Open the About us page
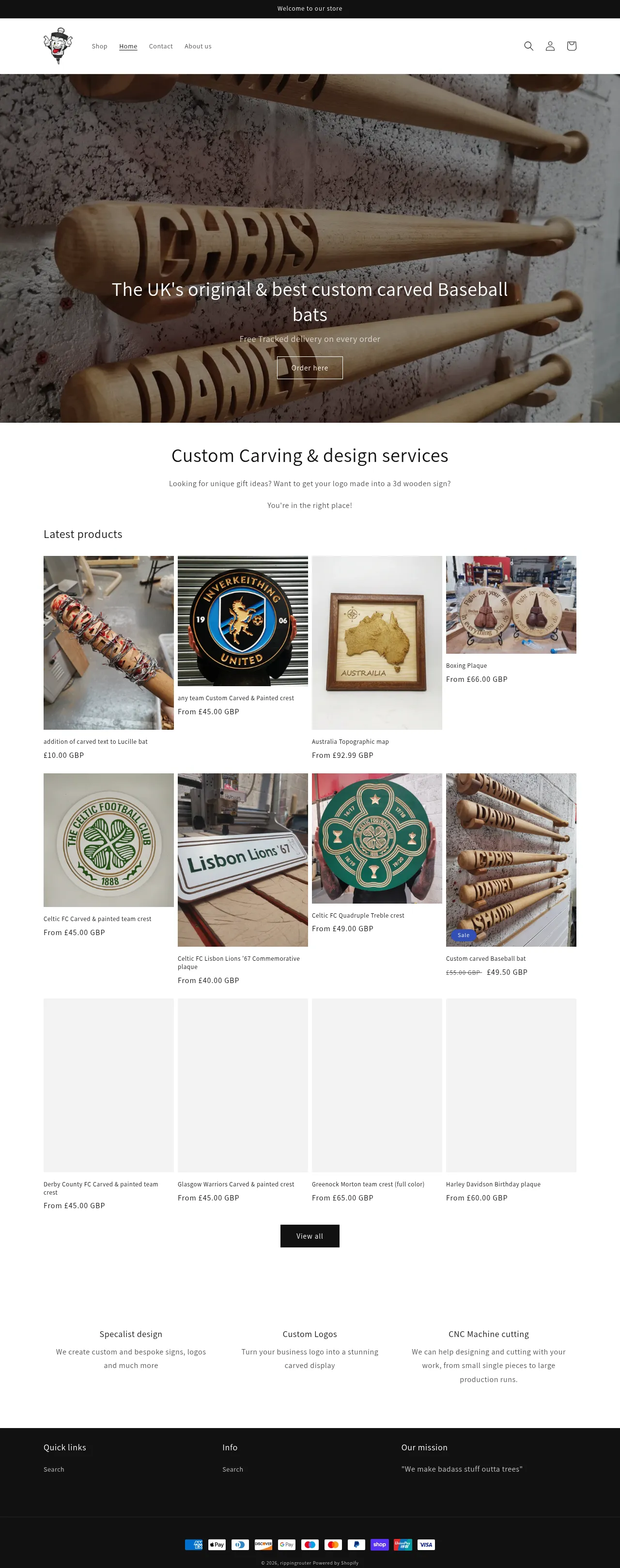The width and height of the screenshot is (620, 1568). tap(198, 46)
